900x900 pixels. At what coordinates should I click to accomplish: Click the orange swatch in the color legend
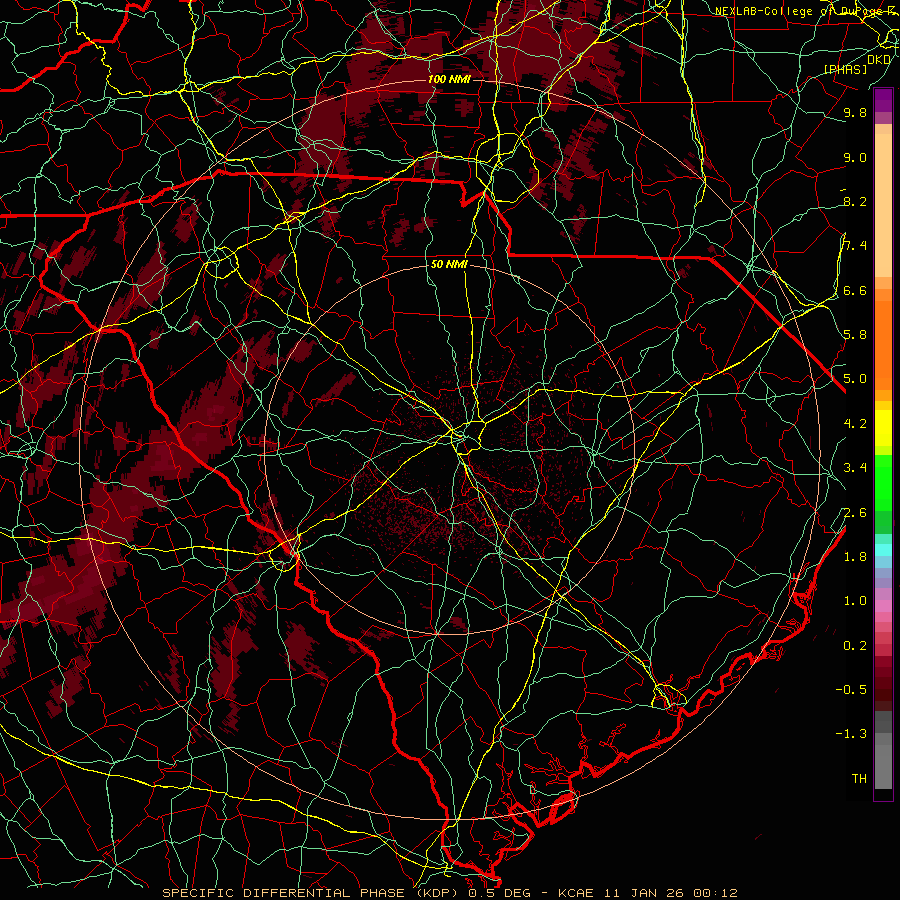[x=883, y=344]
